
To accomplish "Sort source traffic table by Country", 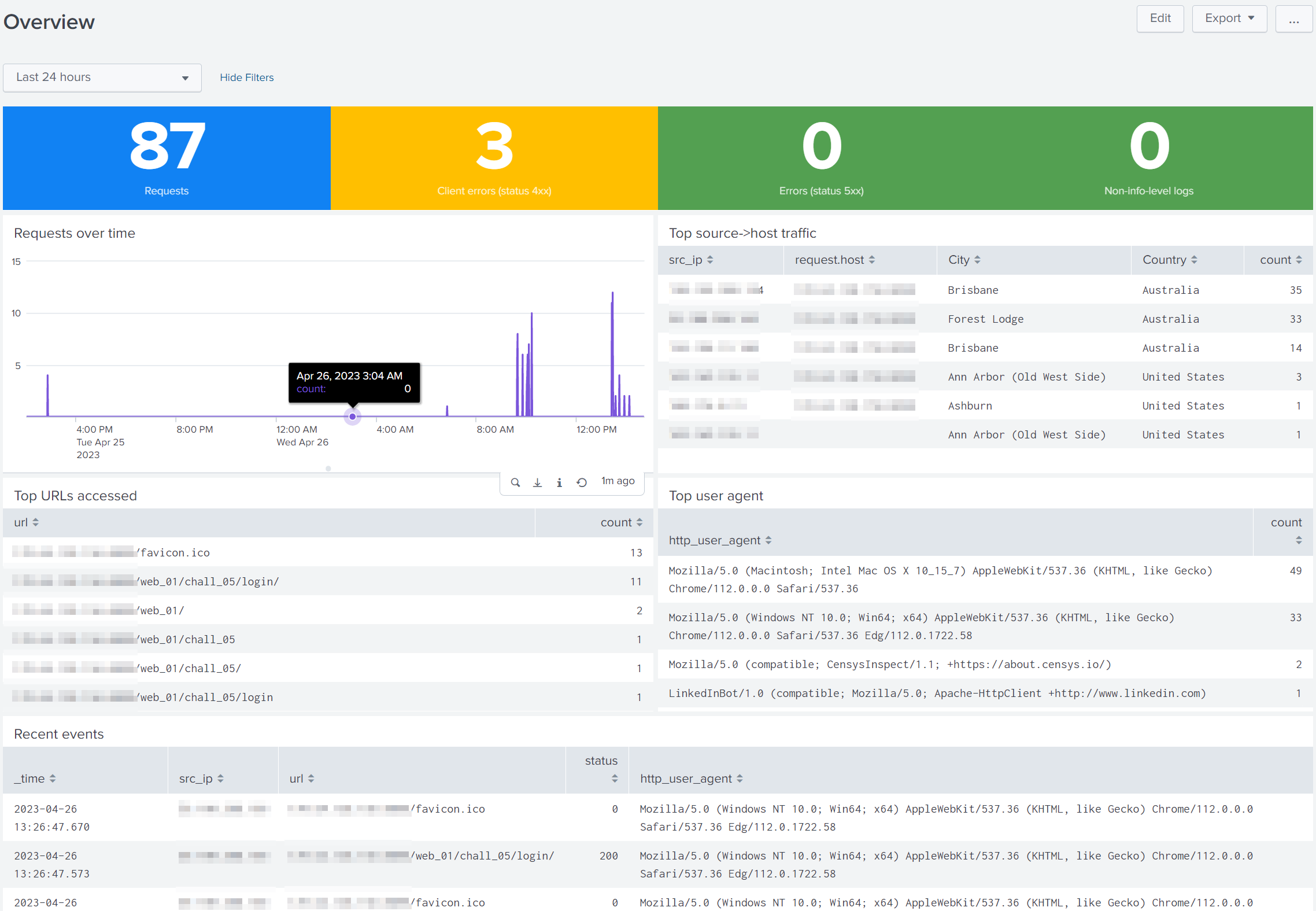I will (1170, 260).
